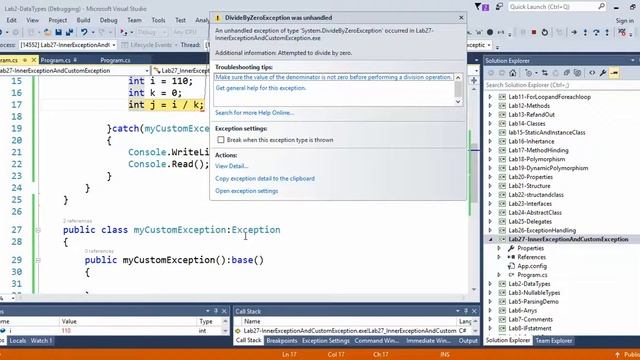Open the Build menu

83,20
